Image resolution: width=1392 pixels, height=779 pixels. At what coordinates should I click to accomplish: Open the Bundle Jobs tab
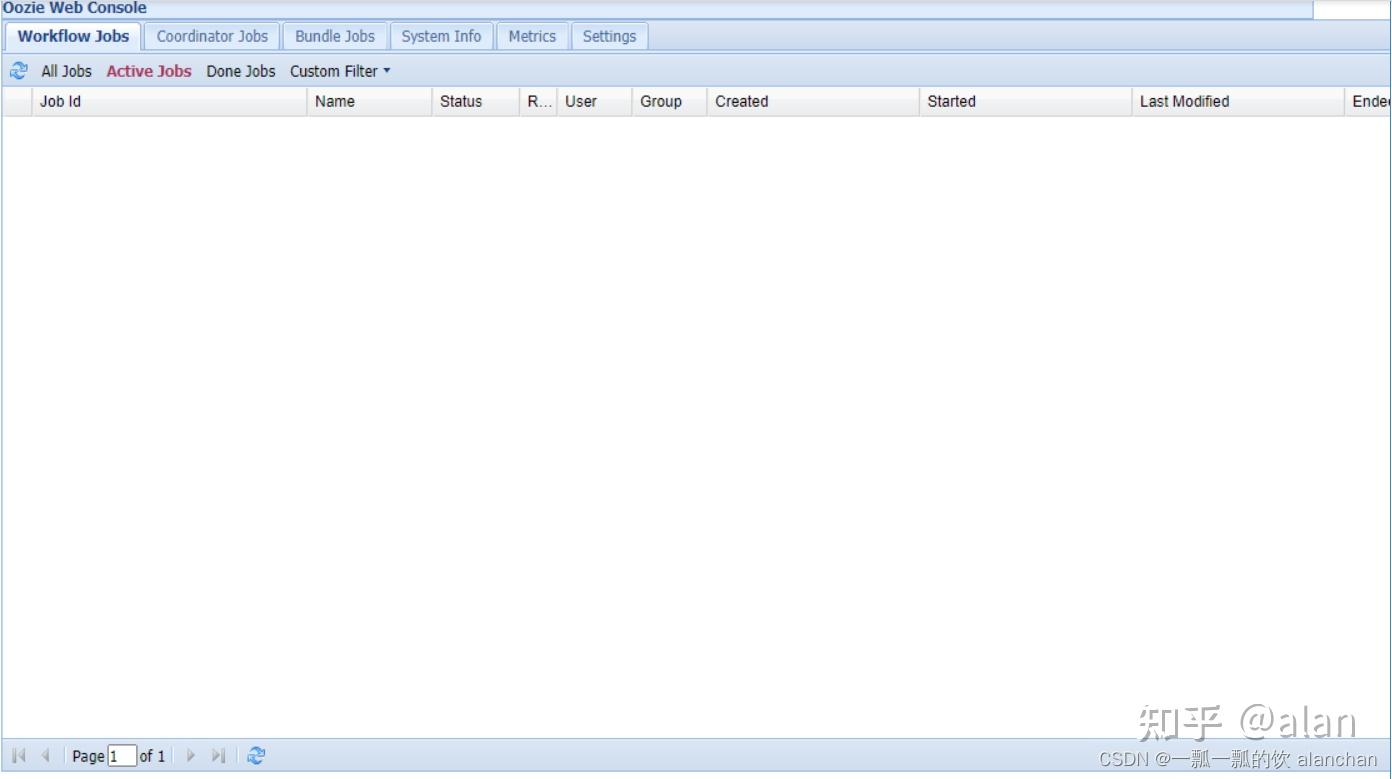(335, 36)
